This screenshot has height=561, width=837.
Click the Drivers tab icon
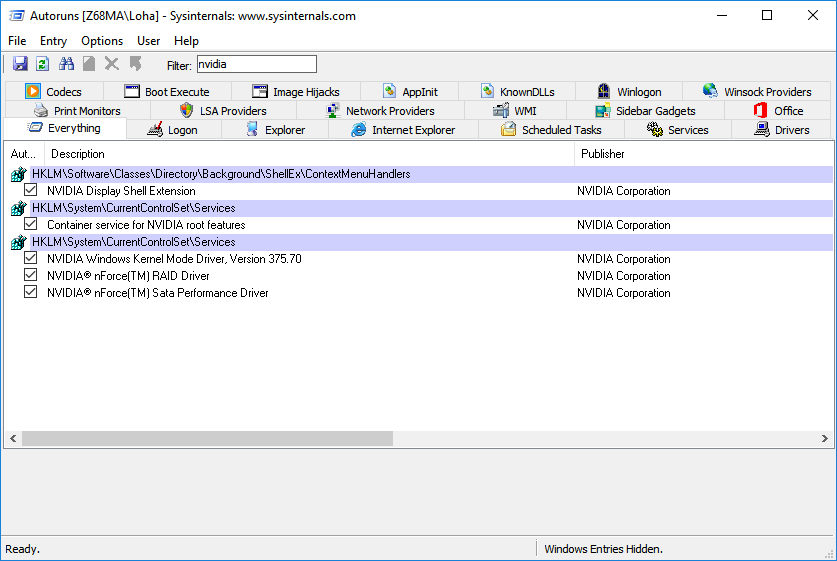[762, 130]
